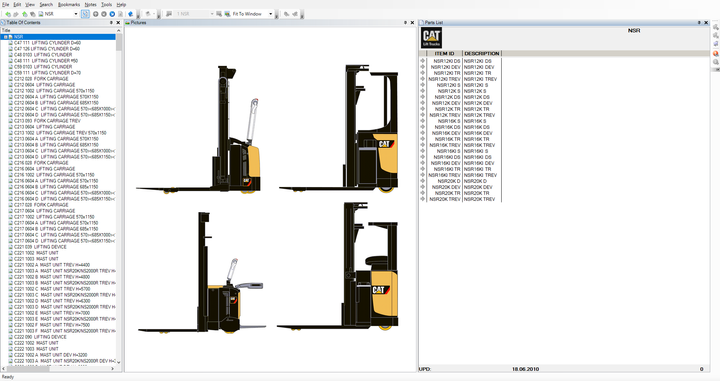Click the blue round play toolbar button
Screen dimensions: 720x381
(112, 14)
